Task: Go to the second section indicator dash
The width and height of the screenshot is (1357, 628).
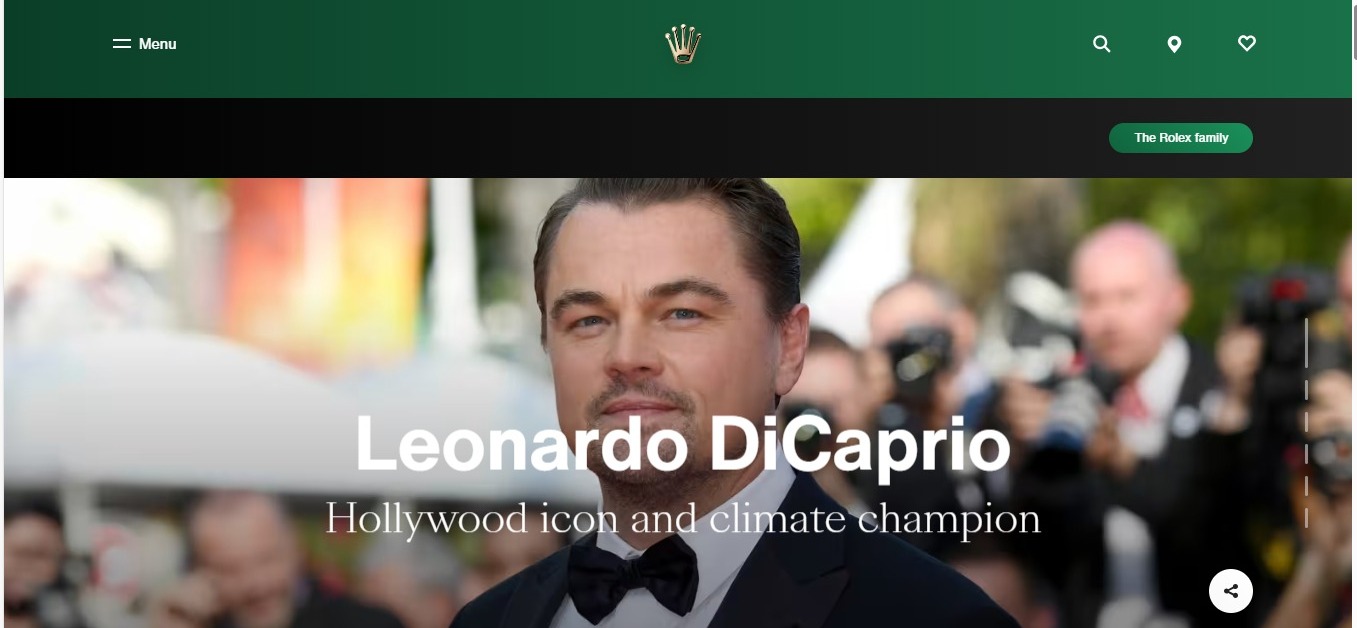Action: coord(1306,390)
